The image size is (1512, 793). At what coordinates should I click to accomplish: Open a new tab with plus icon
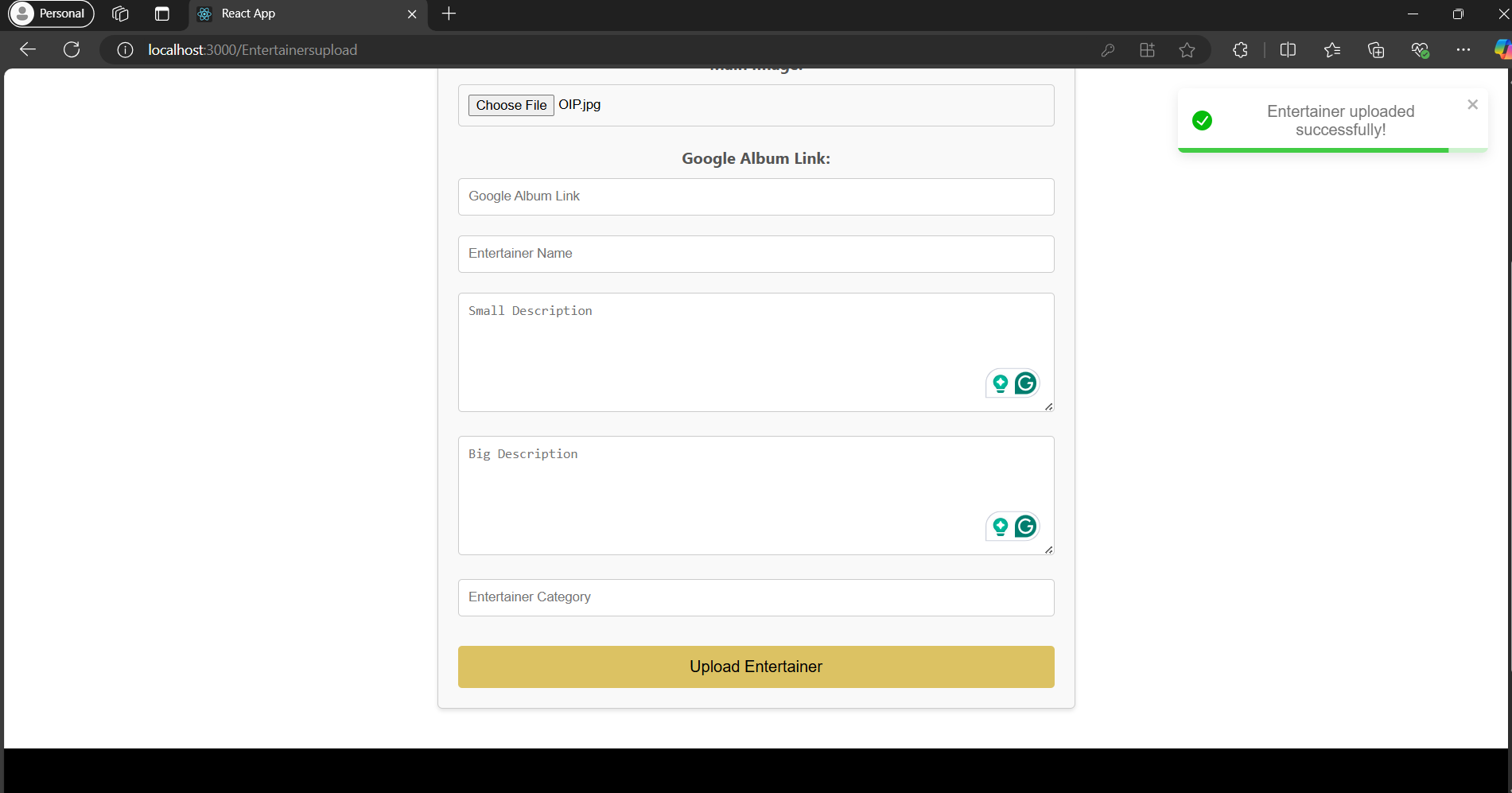pos(449,14)
